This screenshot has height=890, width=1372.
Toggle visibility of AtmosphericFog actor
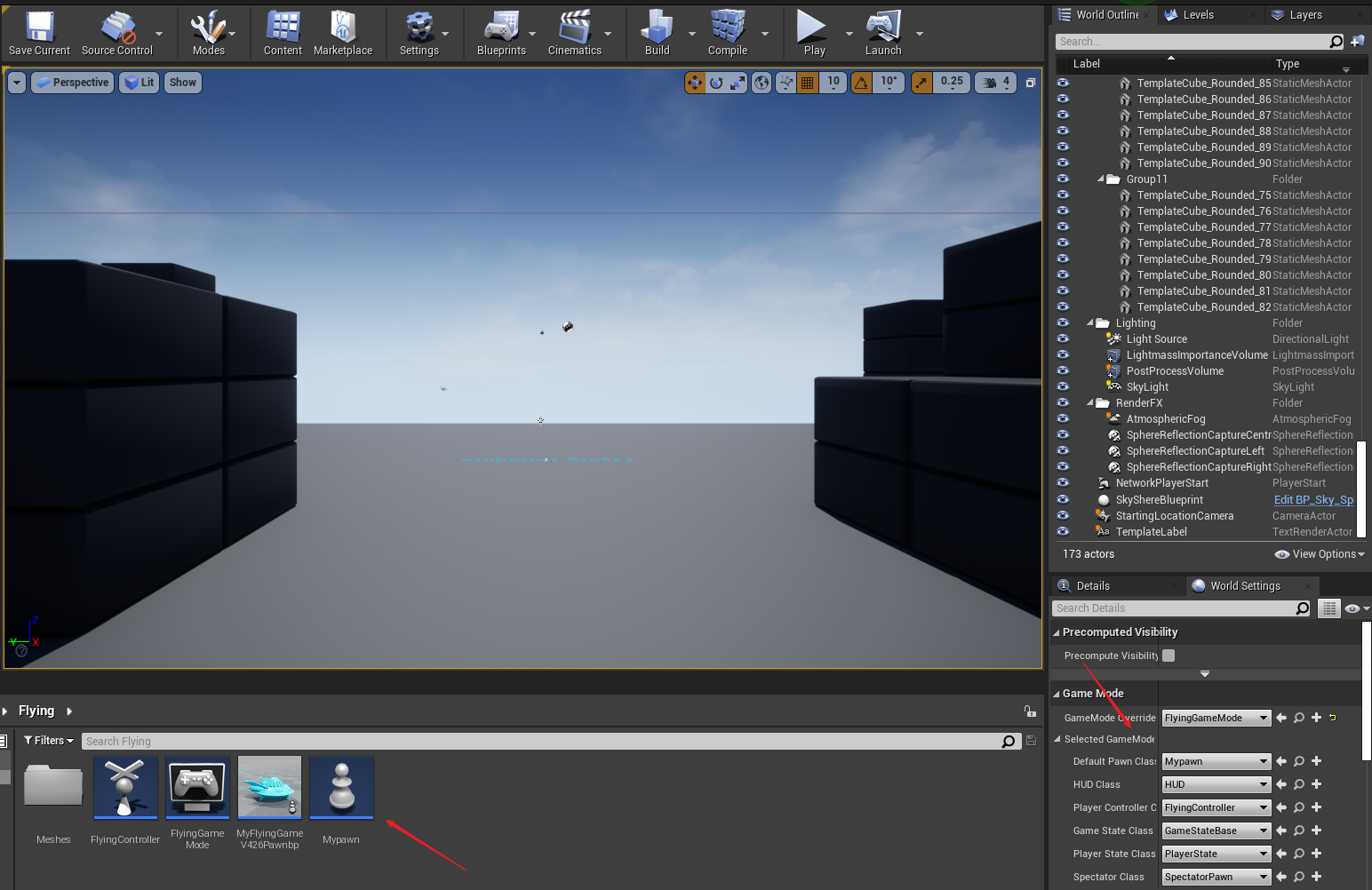[x=1063, y=418]
